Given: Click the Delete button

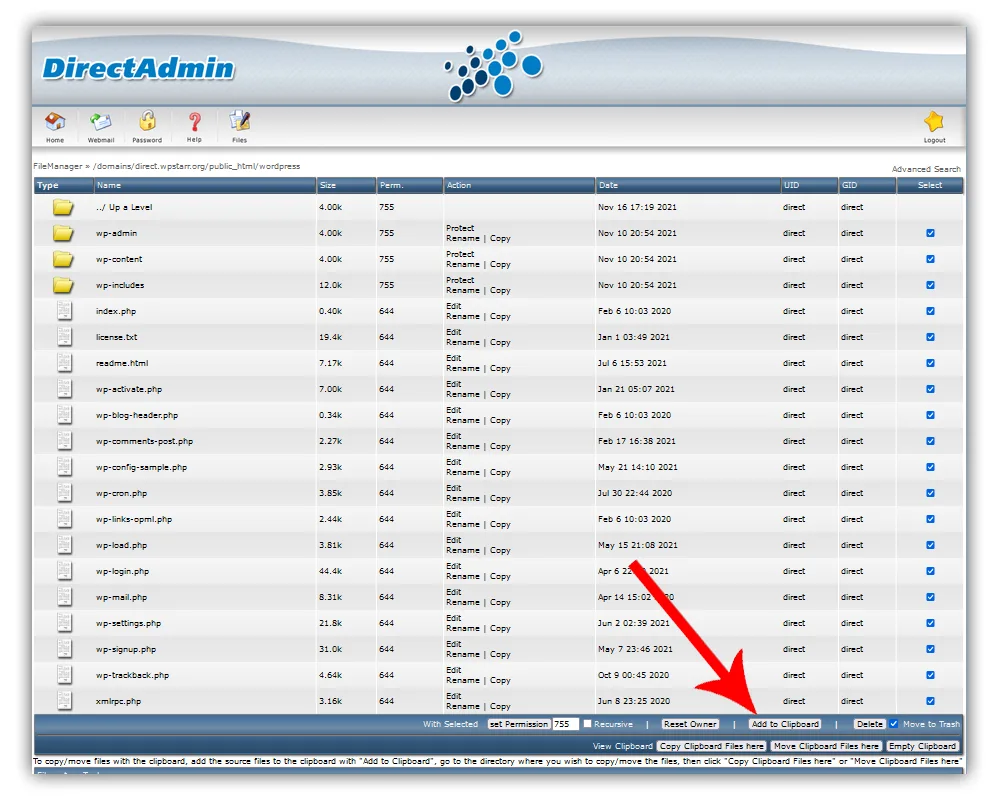Looking at the screenshot, I should pyautogui.click(x=870, y=724).
